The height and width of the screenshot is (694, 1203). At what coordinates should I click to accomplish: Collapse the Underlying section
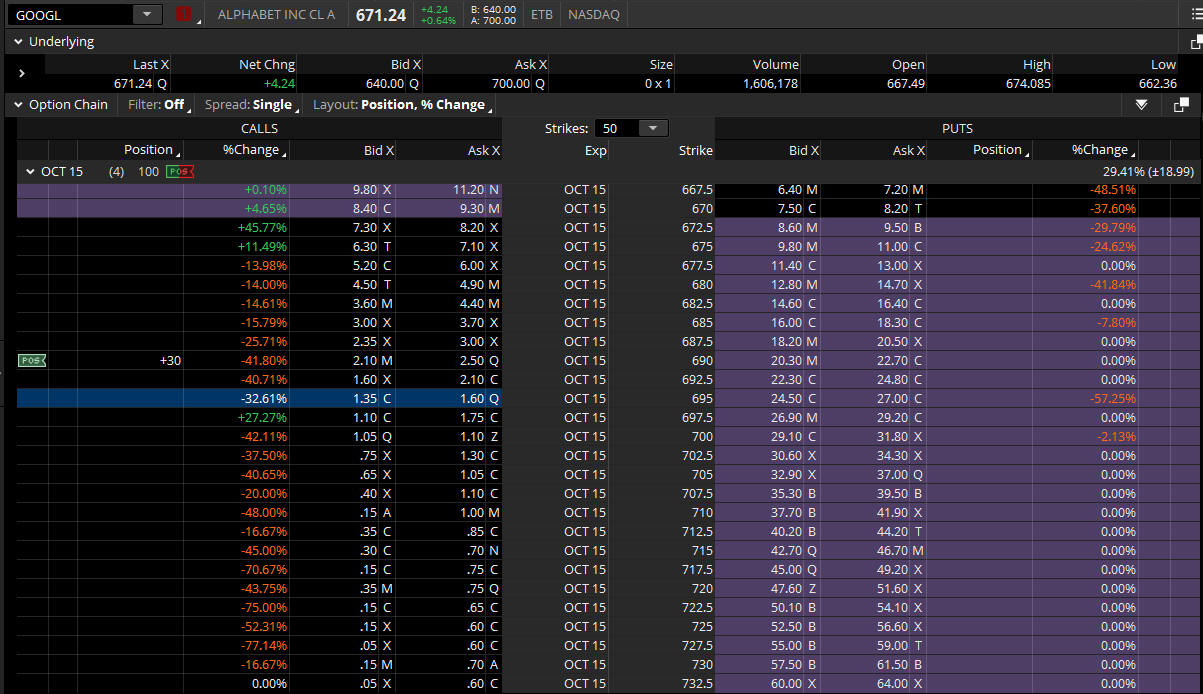[17, 42]
